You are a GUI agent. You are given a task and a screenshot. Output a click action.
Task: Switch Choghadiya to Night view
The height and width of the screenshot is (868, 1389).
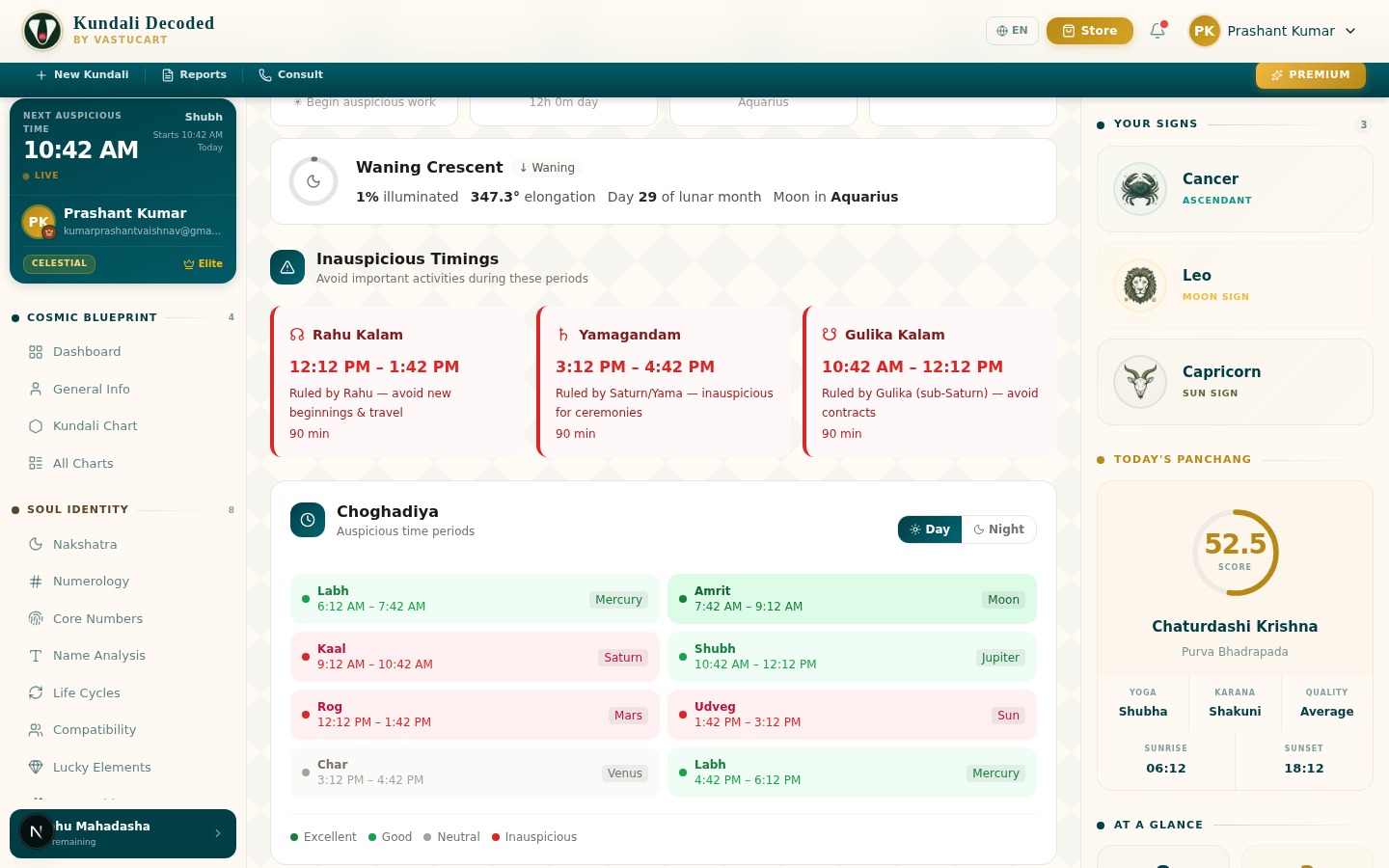click(x=999, y=529)
